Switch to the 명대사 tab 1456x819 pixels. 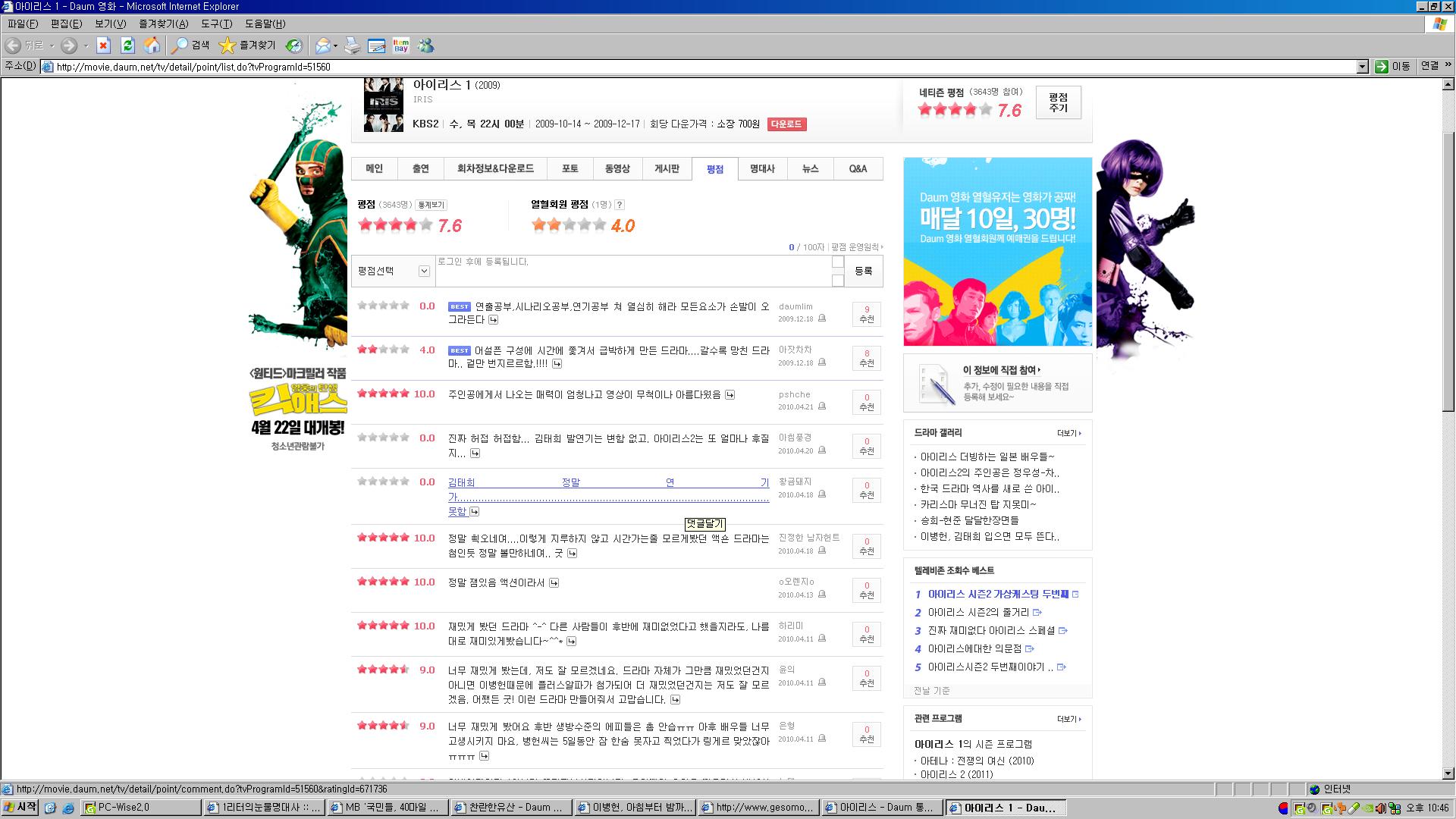761,169
